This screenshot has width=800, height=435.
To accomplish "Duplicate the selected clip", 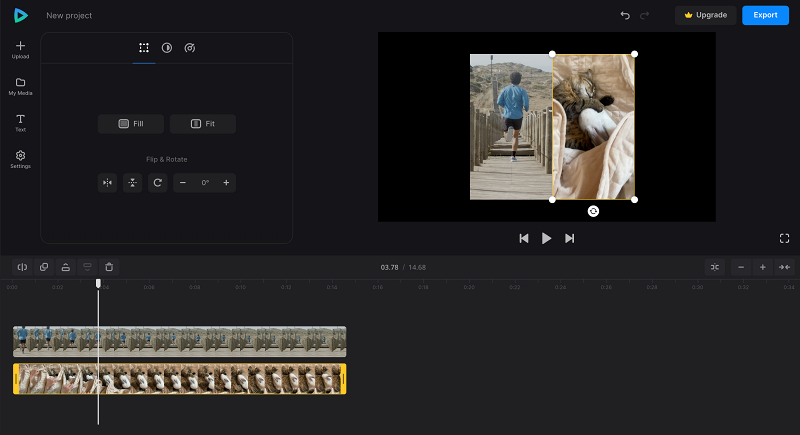I will [44, 267].
